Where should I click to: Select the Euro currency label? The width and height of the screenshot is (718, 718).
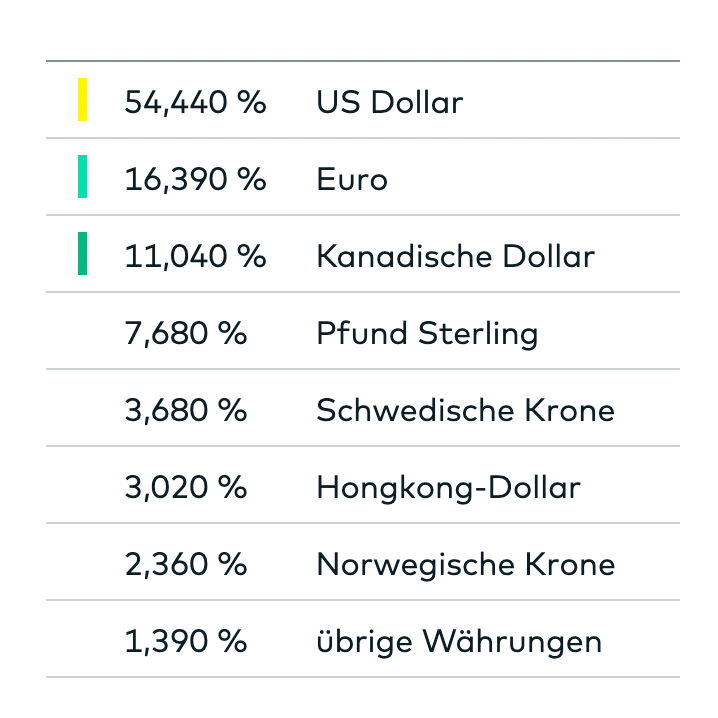coord(352,179)
